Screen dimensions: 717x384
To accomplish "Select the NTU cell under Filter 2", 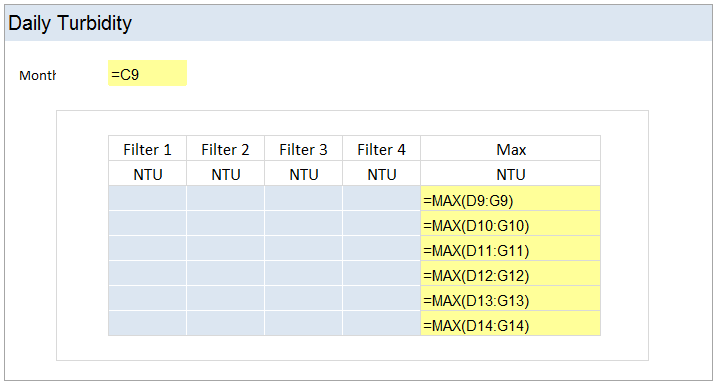I will [x=225, y=173].
